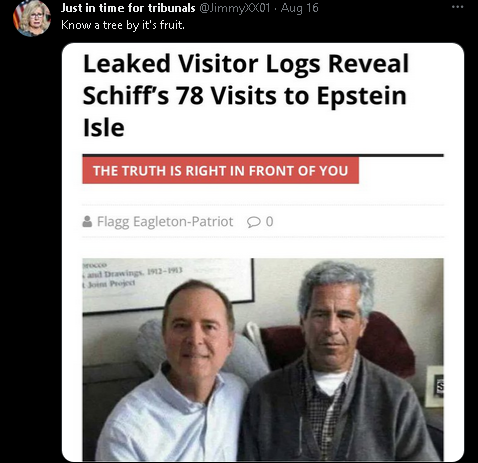Open the tweet's three-dot more options menu
Screen dimensions: 478x463
[458, 7]
